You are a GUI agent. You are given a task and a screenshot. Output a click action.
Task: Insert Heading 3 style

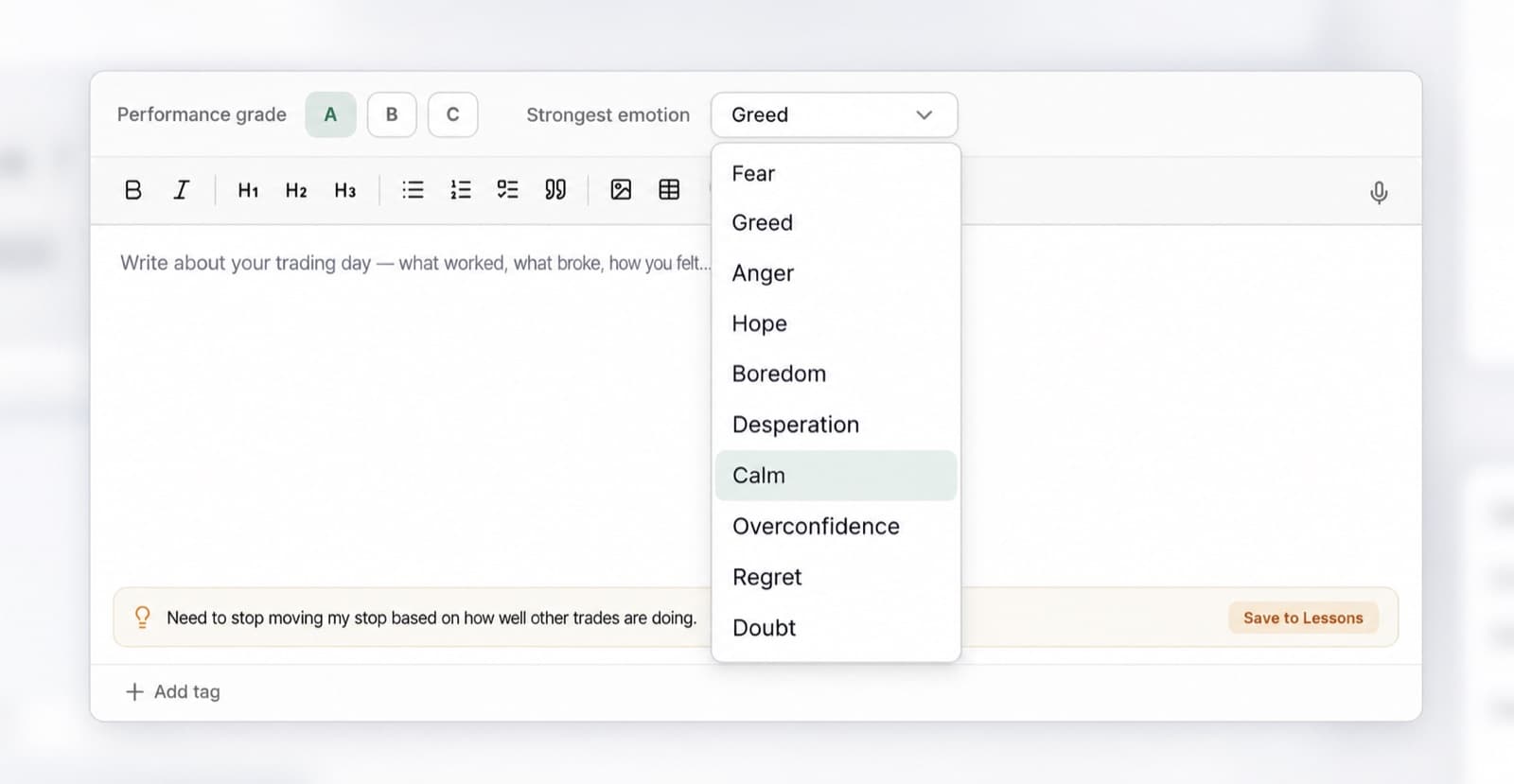click(345, 190)
